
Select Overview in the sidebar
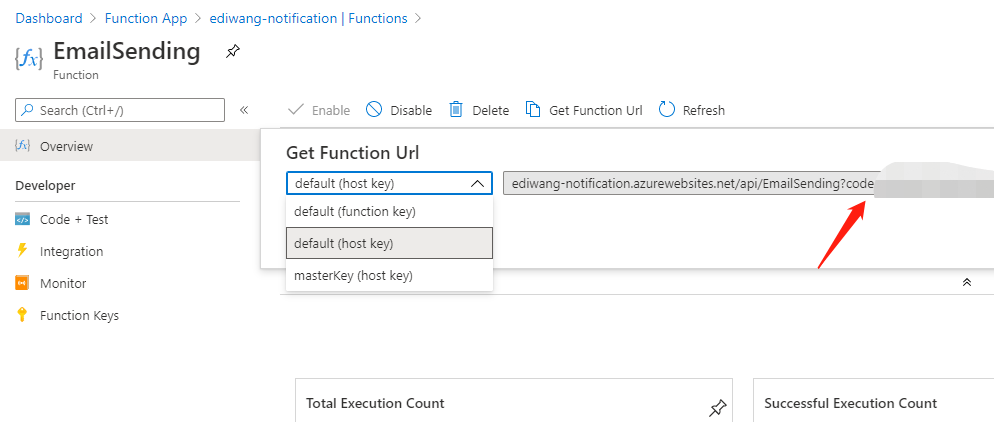(x=66, y=146)
